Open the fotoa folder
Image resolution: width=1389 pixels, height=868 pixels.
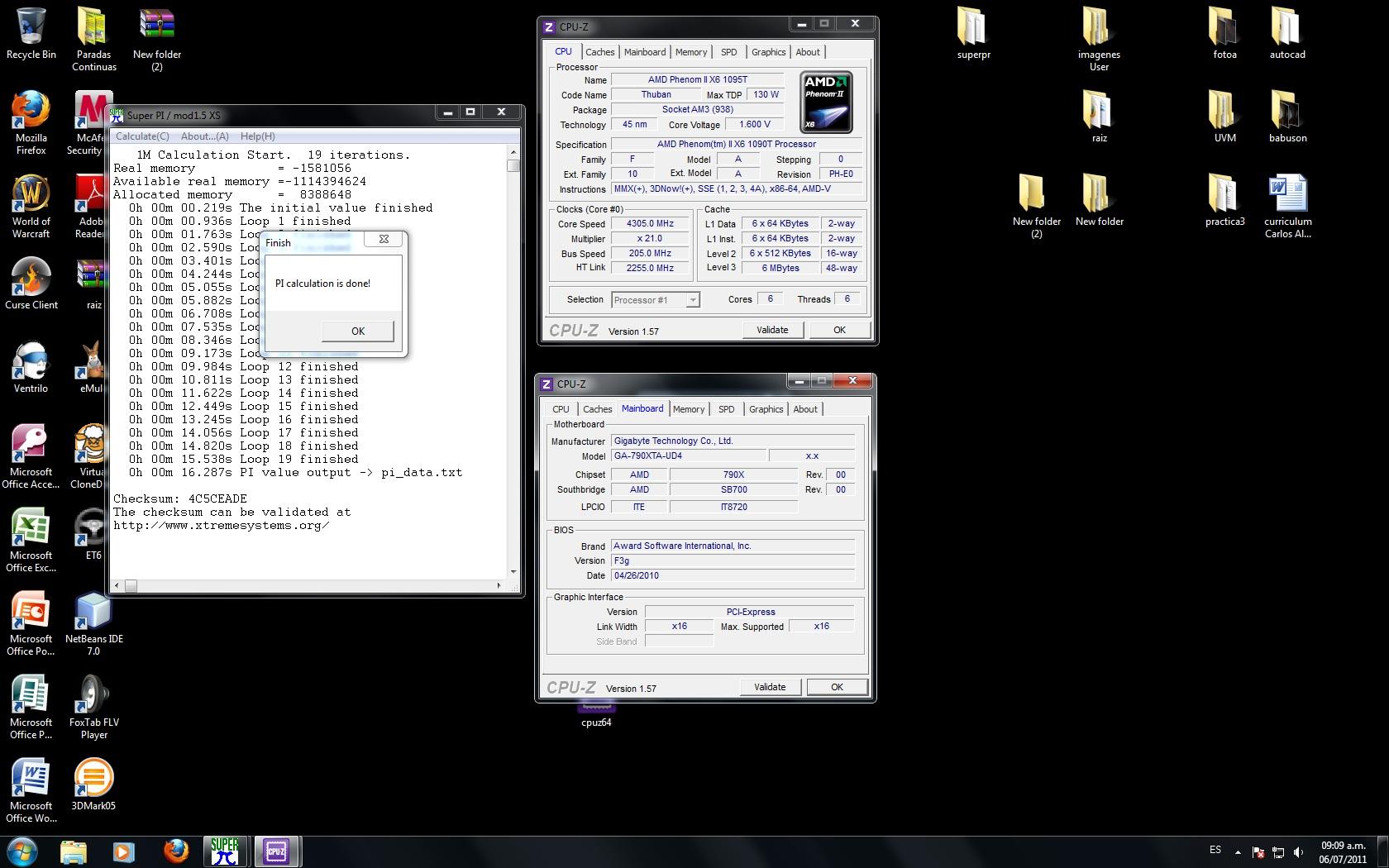1224,33
